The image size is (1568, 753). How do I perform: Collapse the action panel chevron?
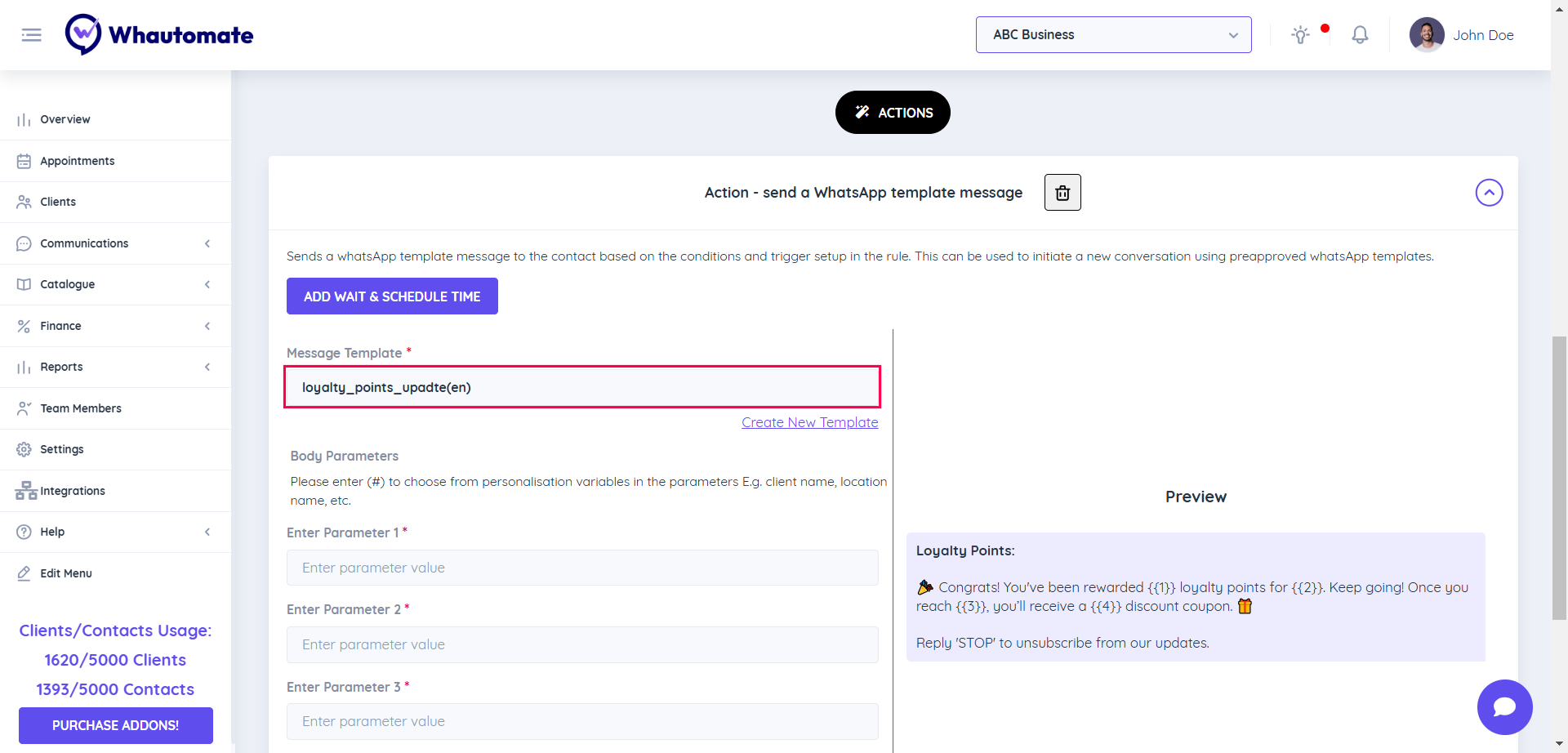pos(1489,193)
